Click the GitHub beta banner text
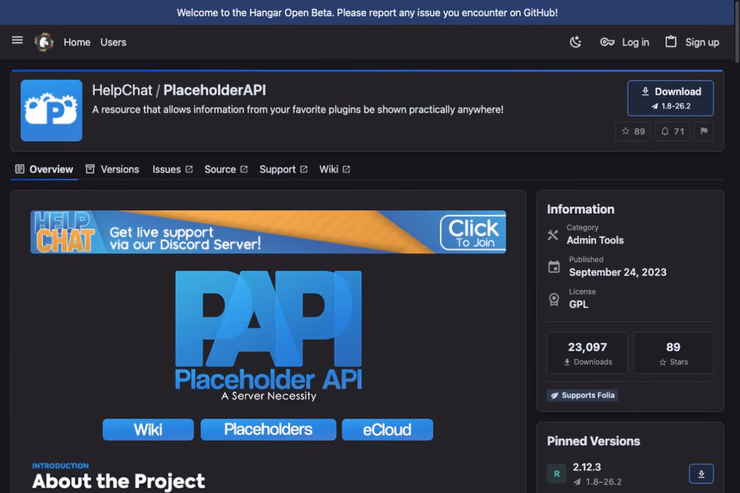The height and width of the screenshot is (493, 740). (367, 13)
